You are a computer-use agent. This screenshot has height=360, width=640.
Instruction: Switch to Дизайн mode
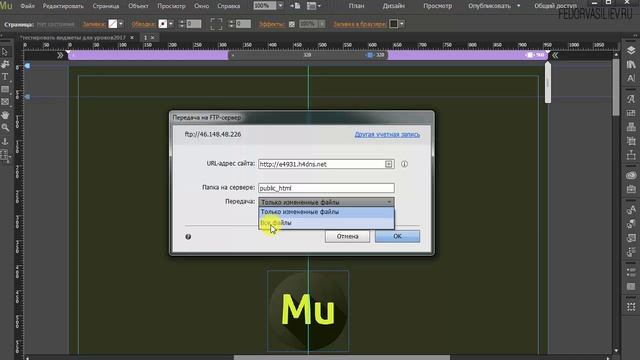click(x=394, y=6)
